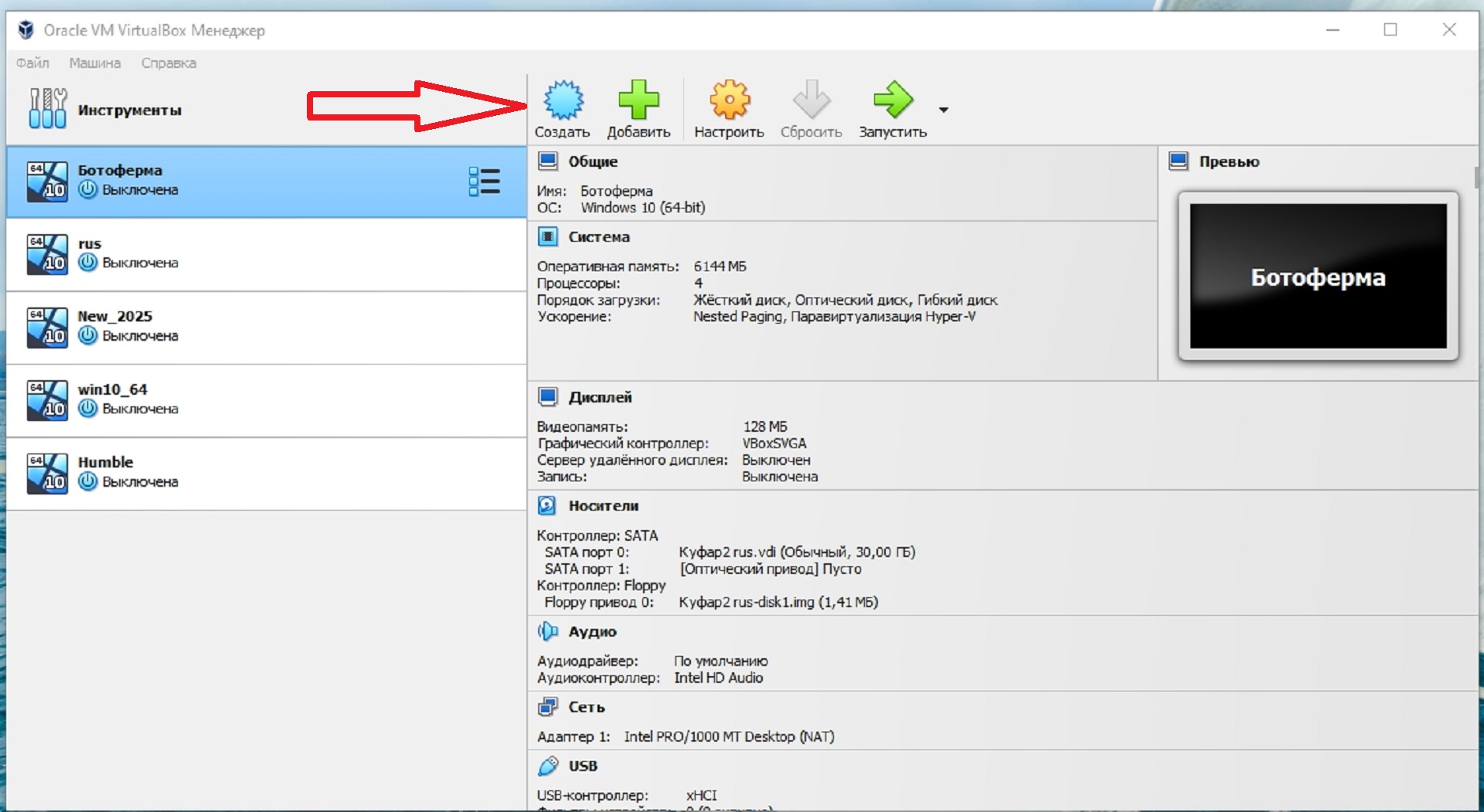The width and height of the screenshot is (1484, 812).
Task: Click the xHCI USB controller value
Action: point(702,795)
